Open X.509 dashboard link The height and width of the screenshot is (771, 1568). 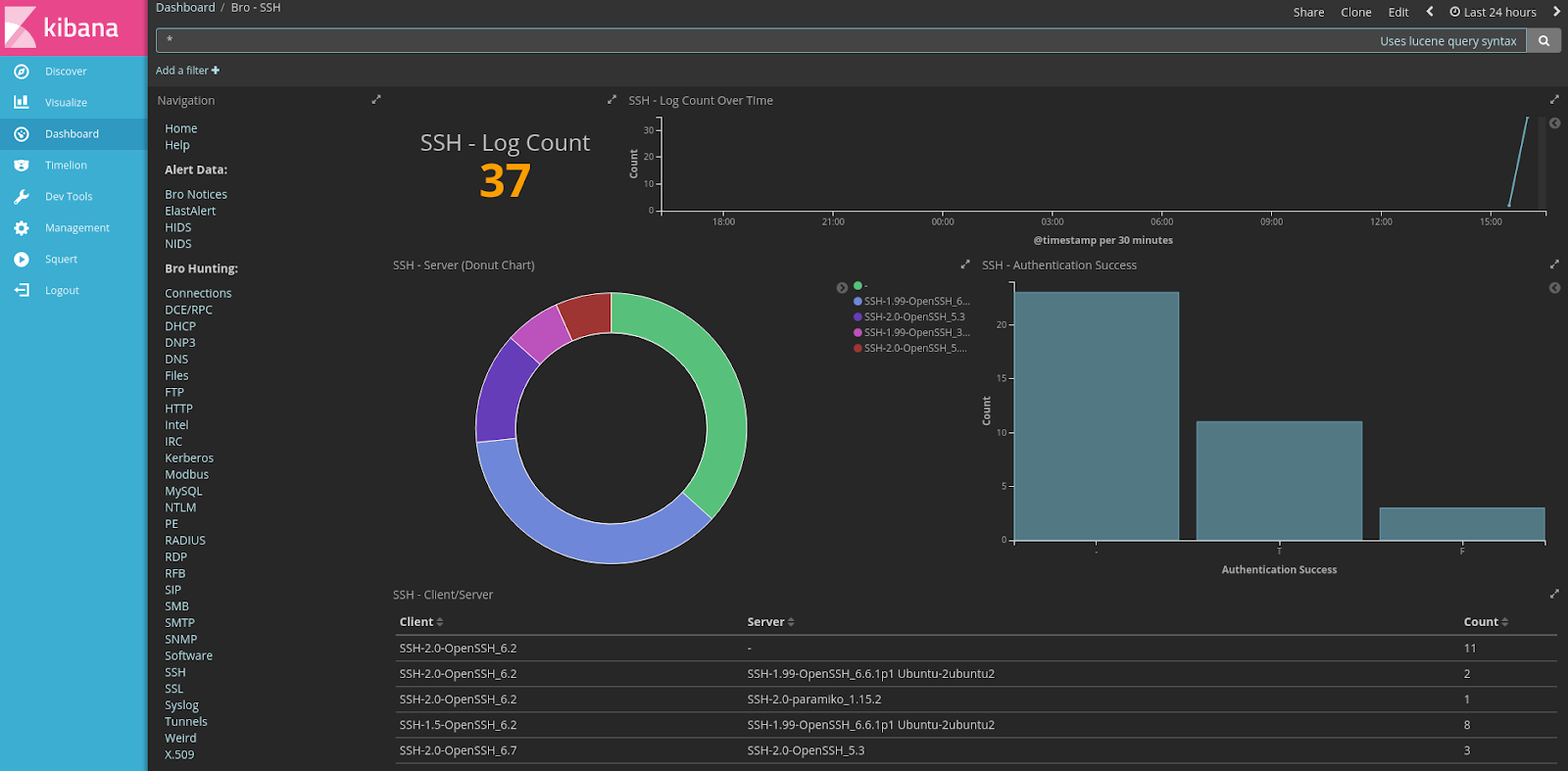tap(179, 755)
